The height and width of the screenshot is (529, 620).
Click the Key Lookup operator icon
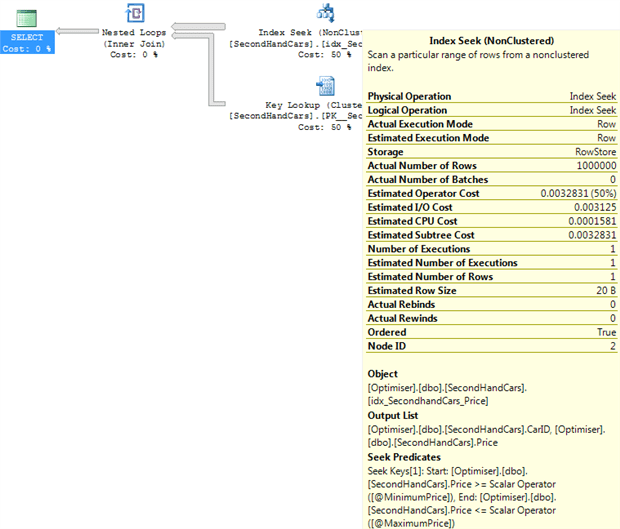click(x=326, y=86)
